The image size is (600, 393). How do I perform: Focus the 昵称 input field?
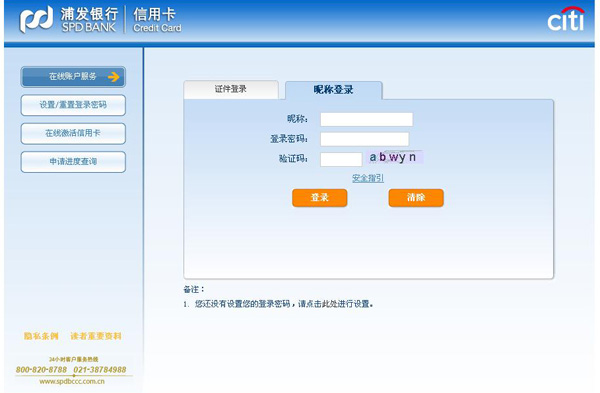tap(367, 119)
